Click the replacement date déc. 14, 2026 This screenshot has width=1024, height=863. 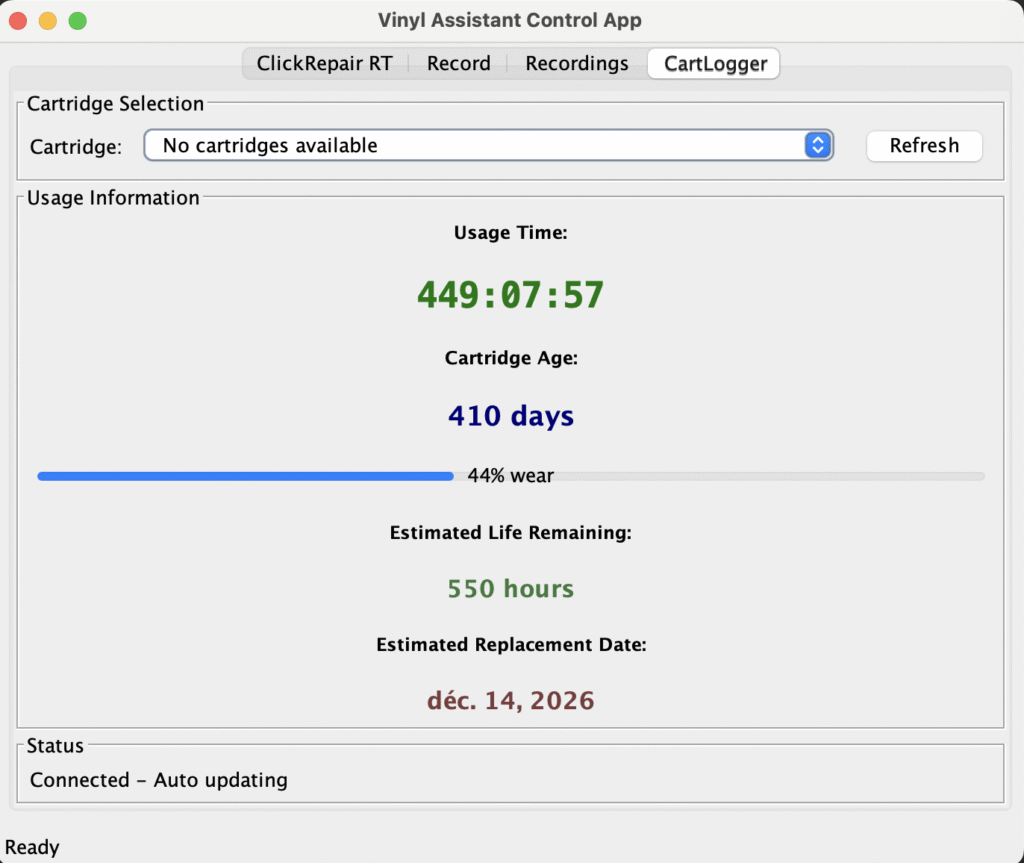(x=511, y=700)
